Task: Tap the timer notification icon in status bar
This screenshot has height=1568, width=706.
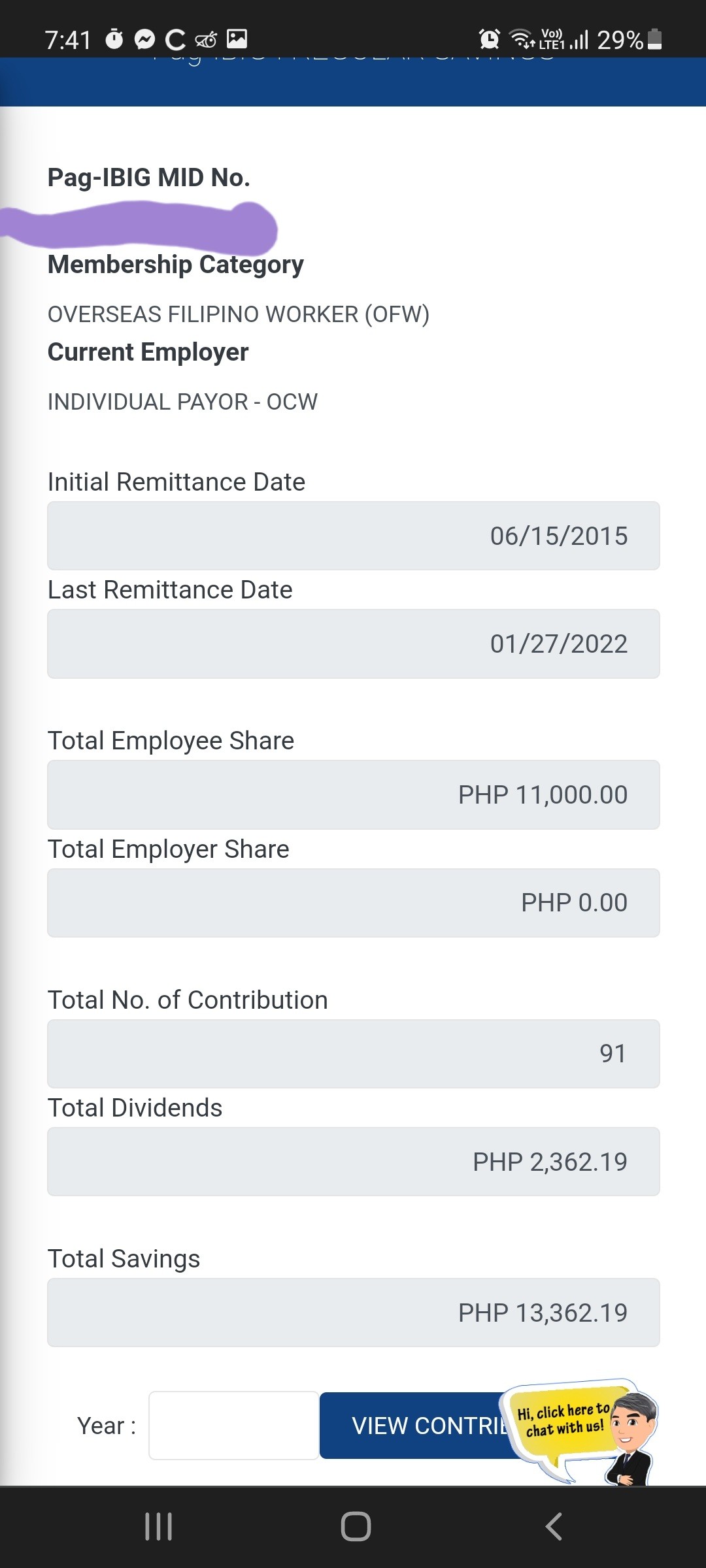Action: [114, 39]
